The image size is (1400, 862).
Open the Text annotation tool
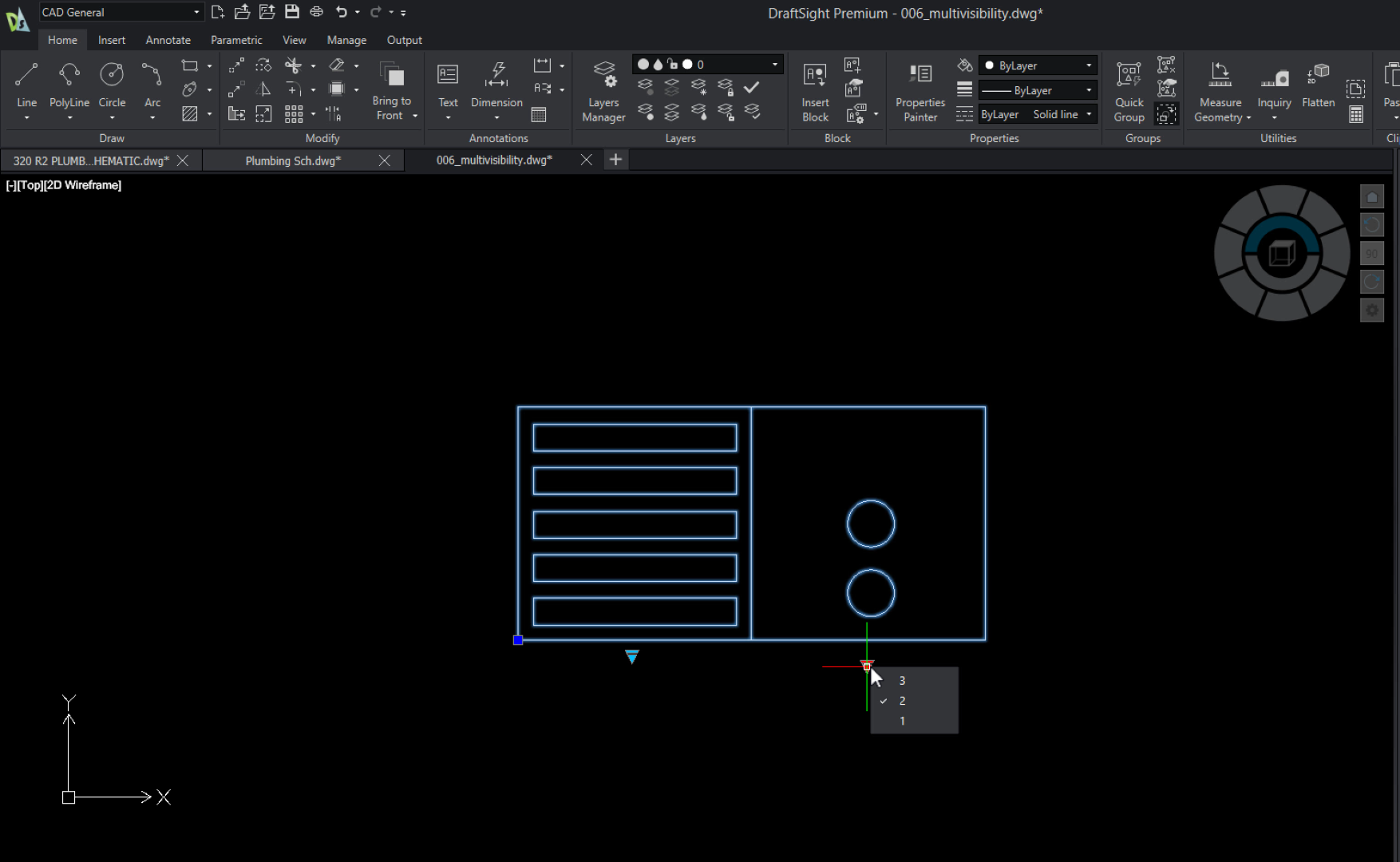[x=448, y=84]
